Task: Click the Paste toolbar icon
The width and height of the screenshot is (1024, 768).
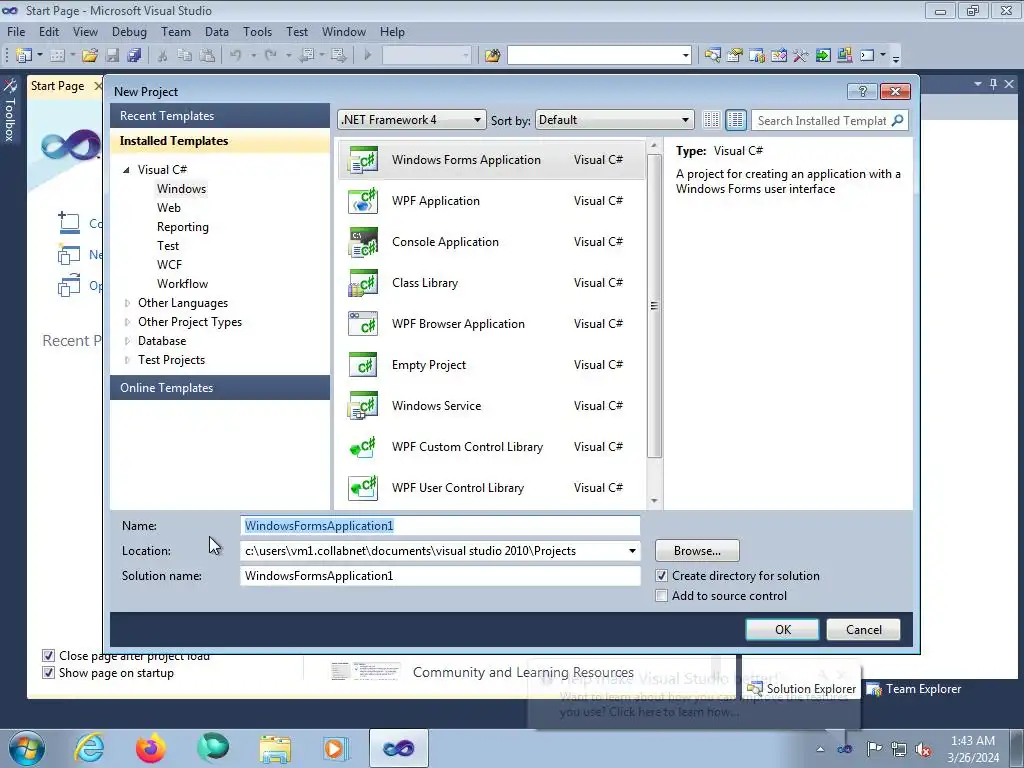Action: (x=207, y=56)
